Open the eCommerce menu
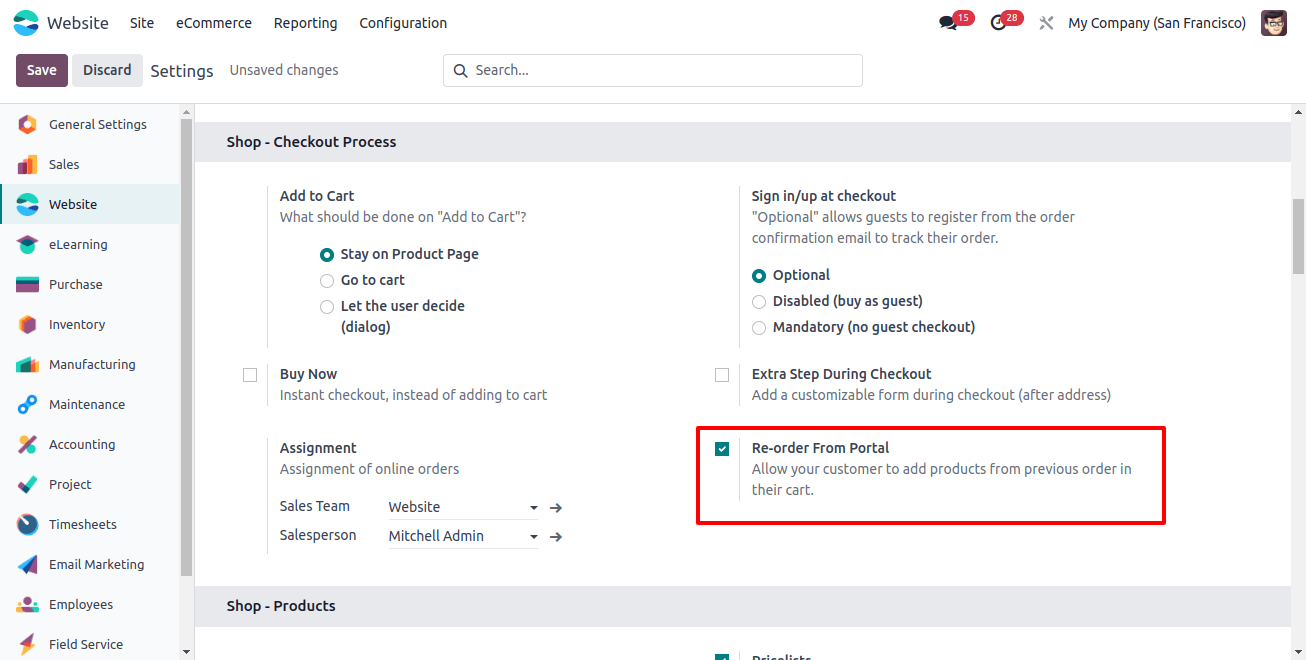The height and width of the screenshot is (660, 1306). click(x=214, y=23)
